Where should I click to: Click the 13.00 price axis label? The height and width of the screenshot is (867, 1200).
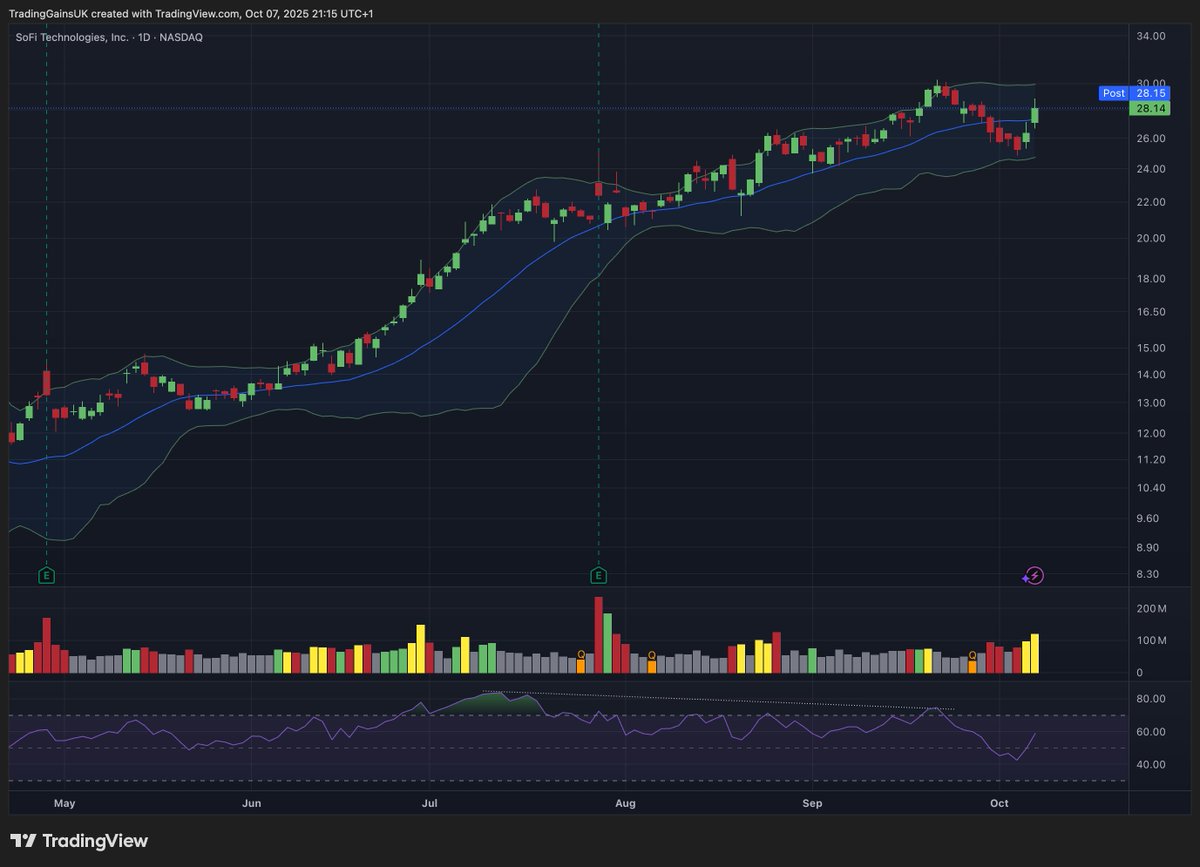1152,403
